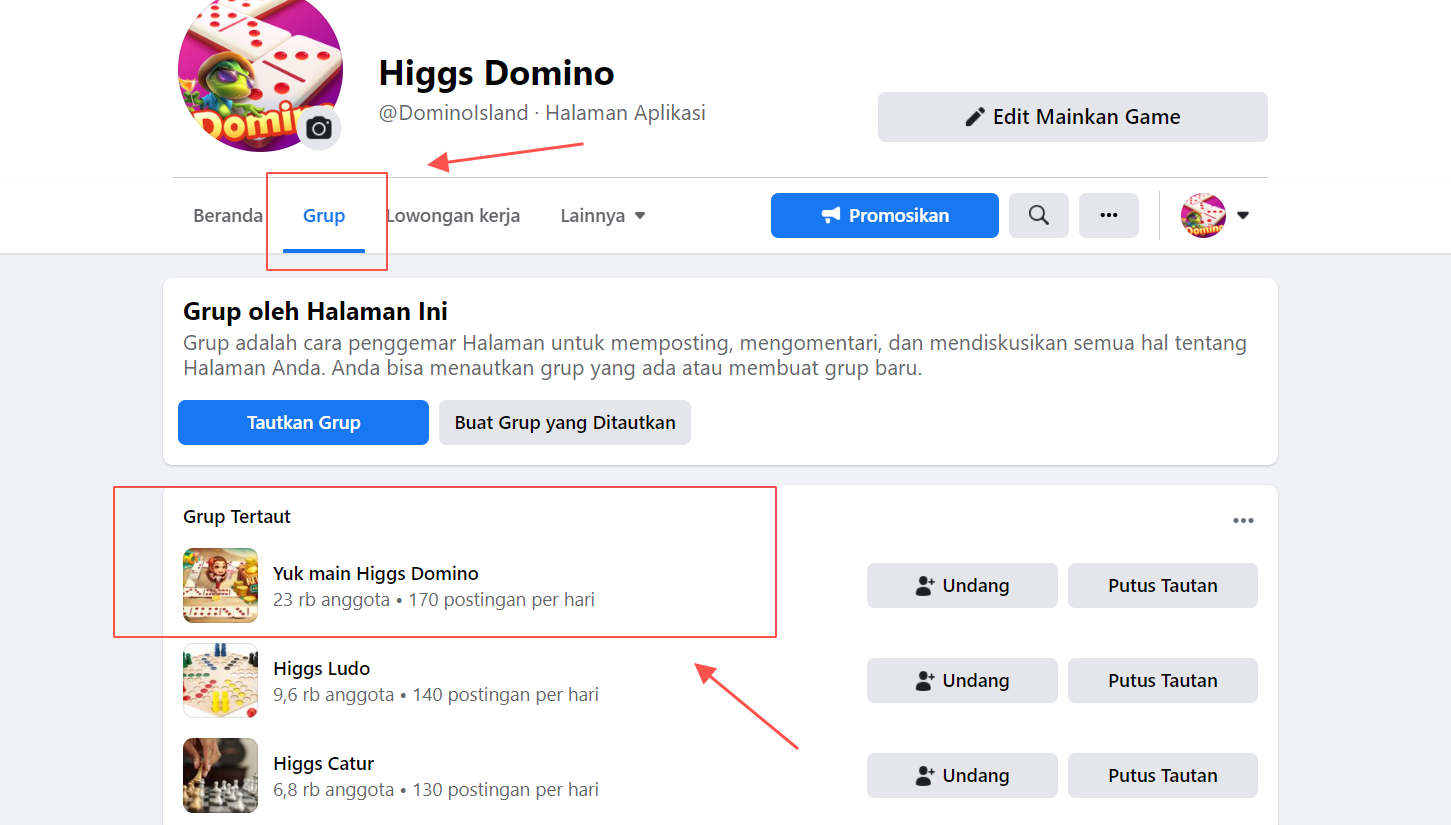Click the Edit Mainkan Game button
Viewport: 1451px width, 825px height.
tap(1073, 117)
